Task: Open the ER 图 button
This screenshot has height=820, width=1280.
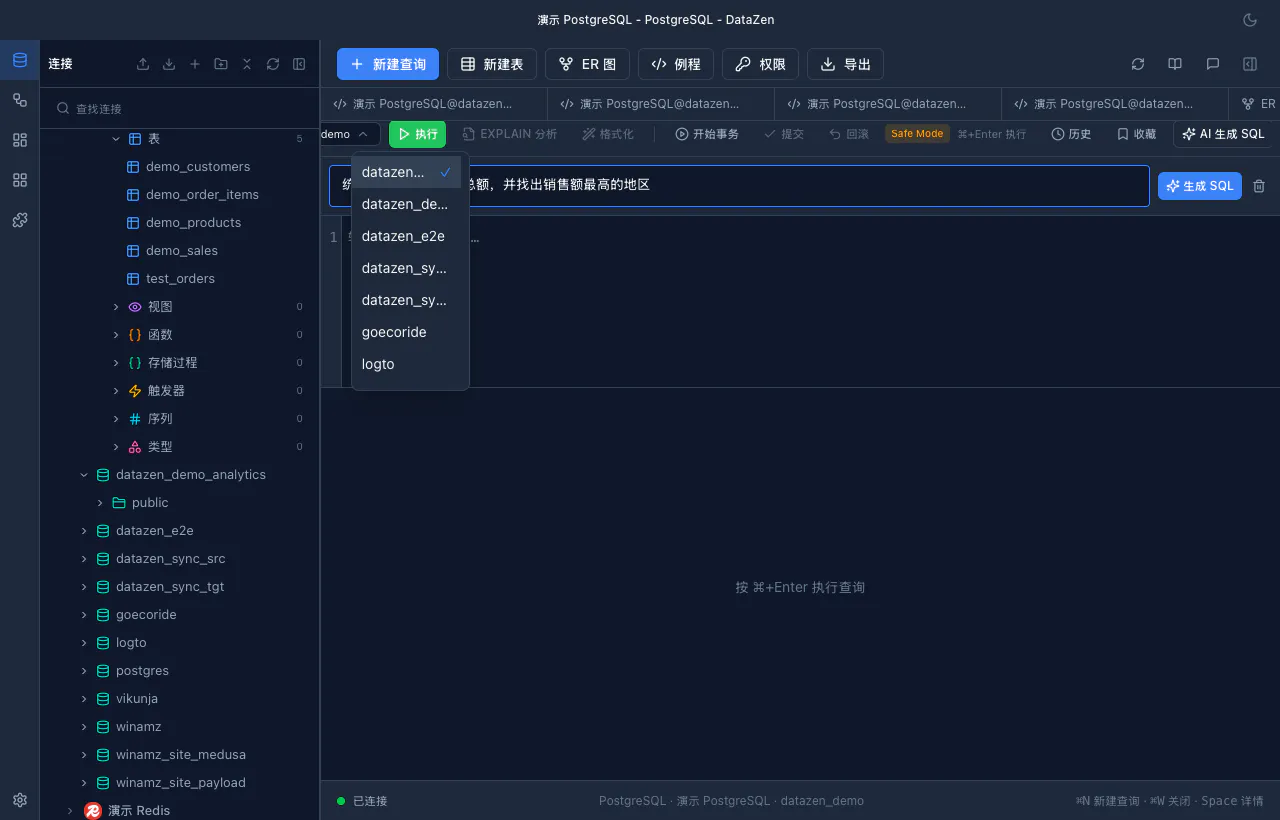Action: (587, 64)
